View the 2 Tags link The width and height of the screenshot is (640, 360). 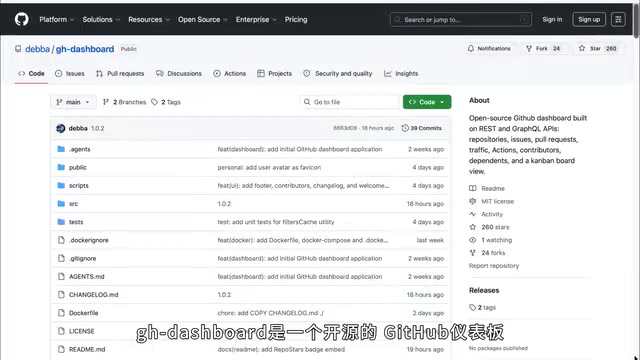click(166, 102)
